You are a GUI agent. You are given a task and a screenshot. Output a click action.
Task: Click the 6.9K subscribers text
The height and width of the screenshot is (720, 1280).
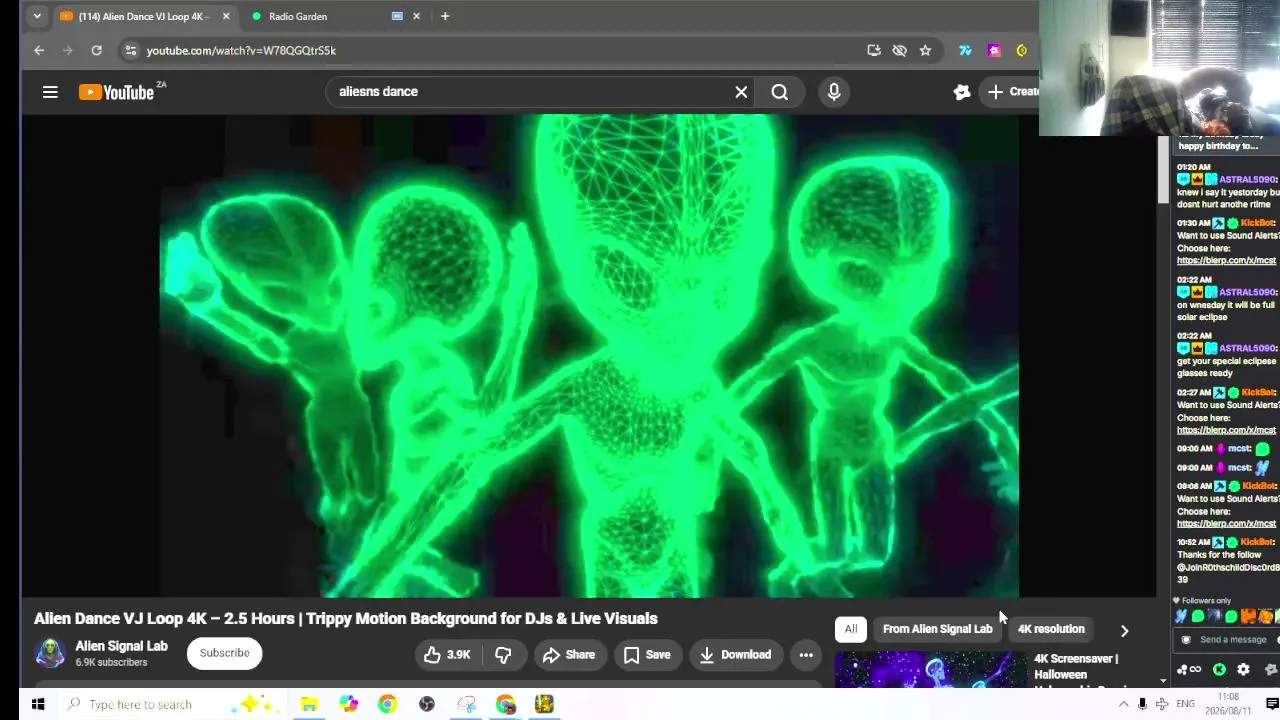coord(111,663)
